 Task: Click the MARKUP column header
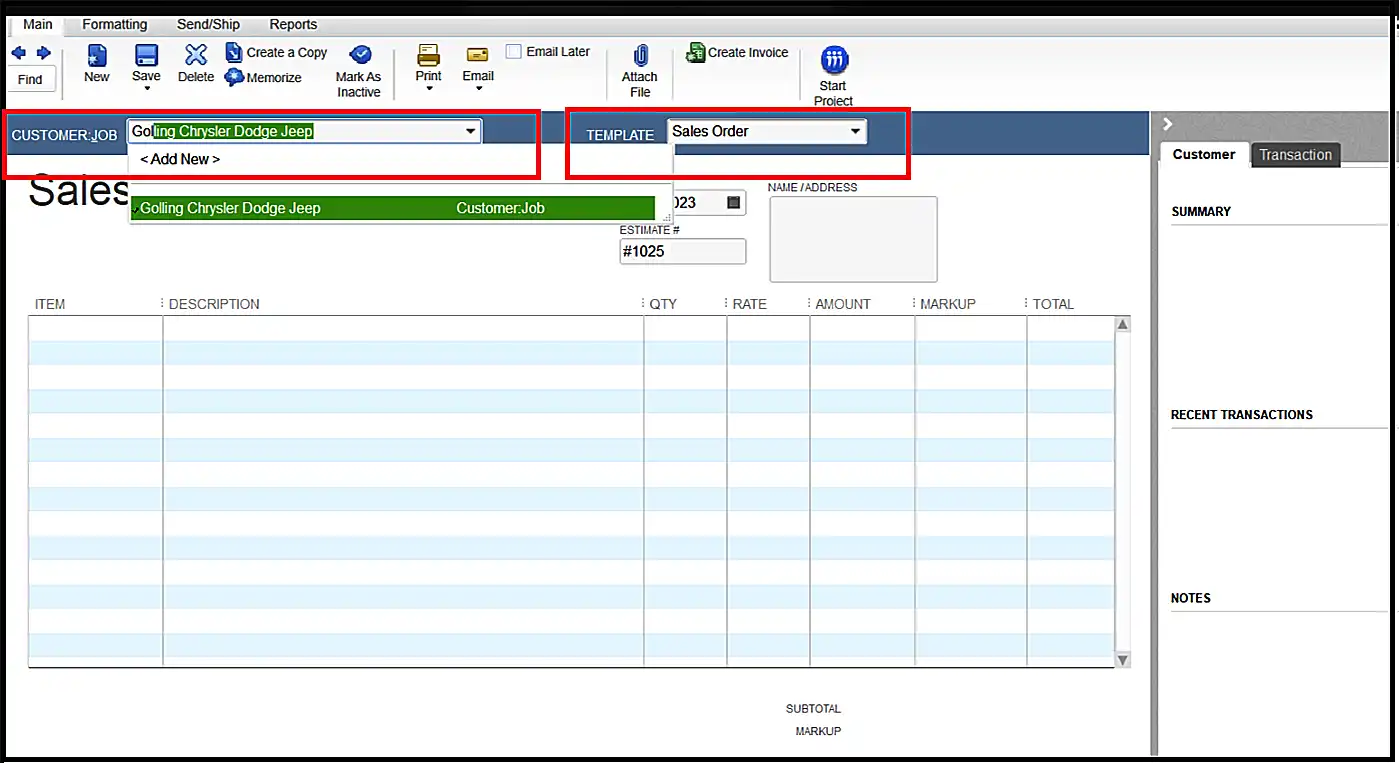coord(948,304)
